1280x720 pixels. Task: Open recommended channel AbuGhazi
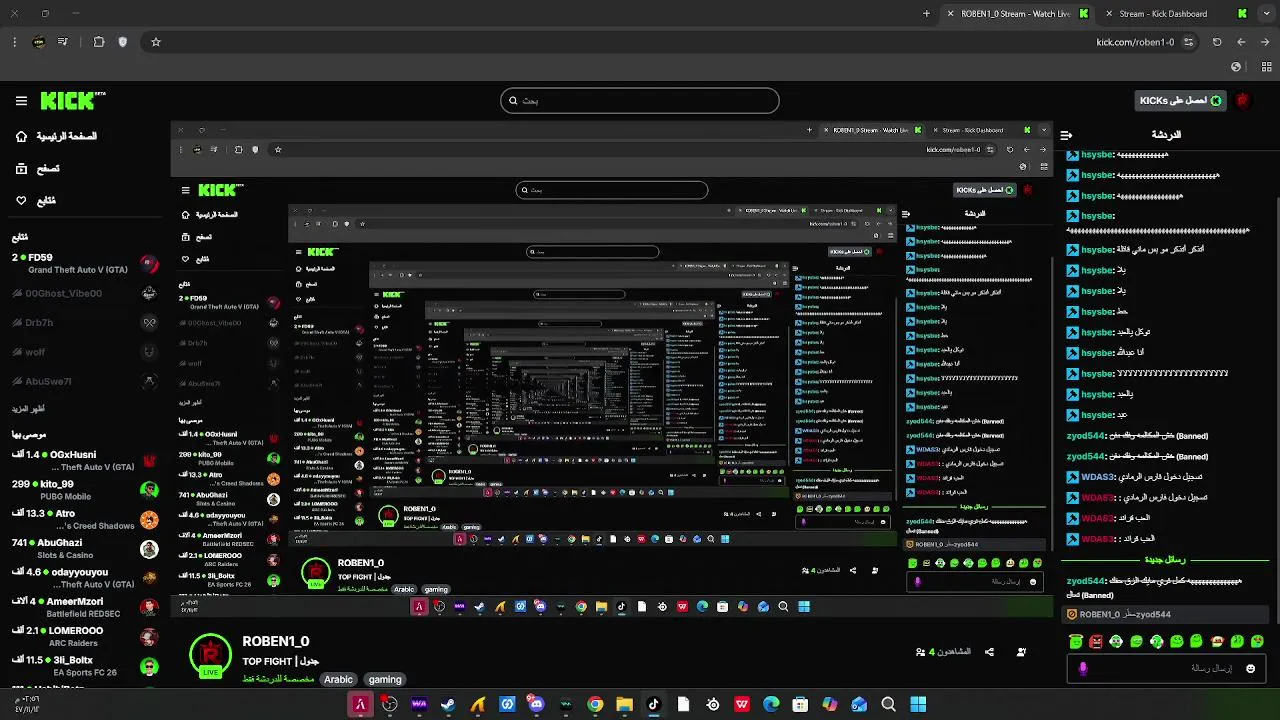coord(85,549)
